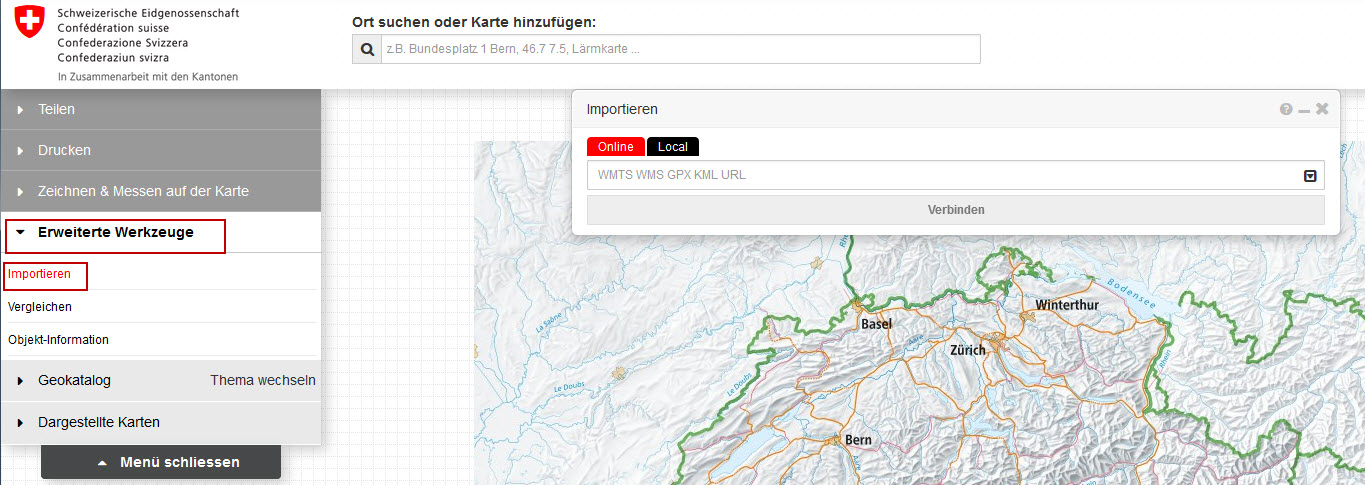Image resolution: width=1365 pixels, height=485 pixels.
Task: Click the help icon in Importieren dialog
Action: tap(1286, 109)
